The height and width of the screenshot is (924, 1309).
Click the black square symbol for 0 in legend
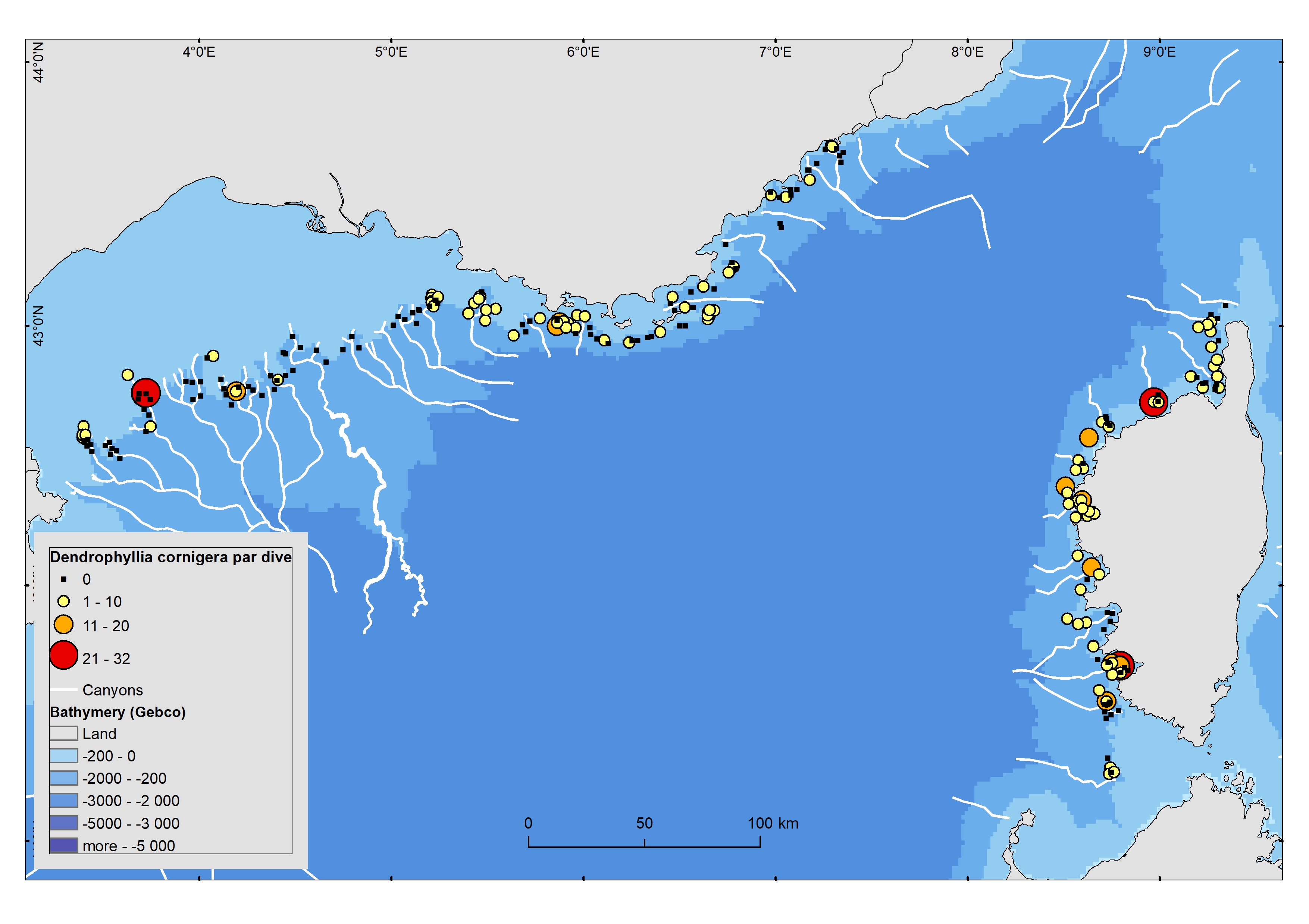click(x=64, y=579)
